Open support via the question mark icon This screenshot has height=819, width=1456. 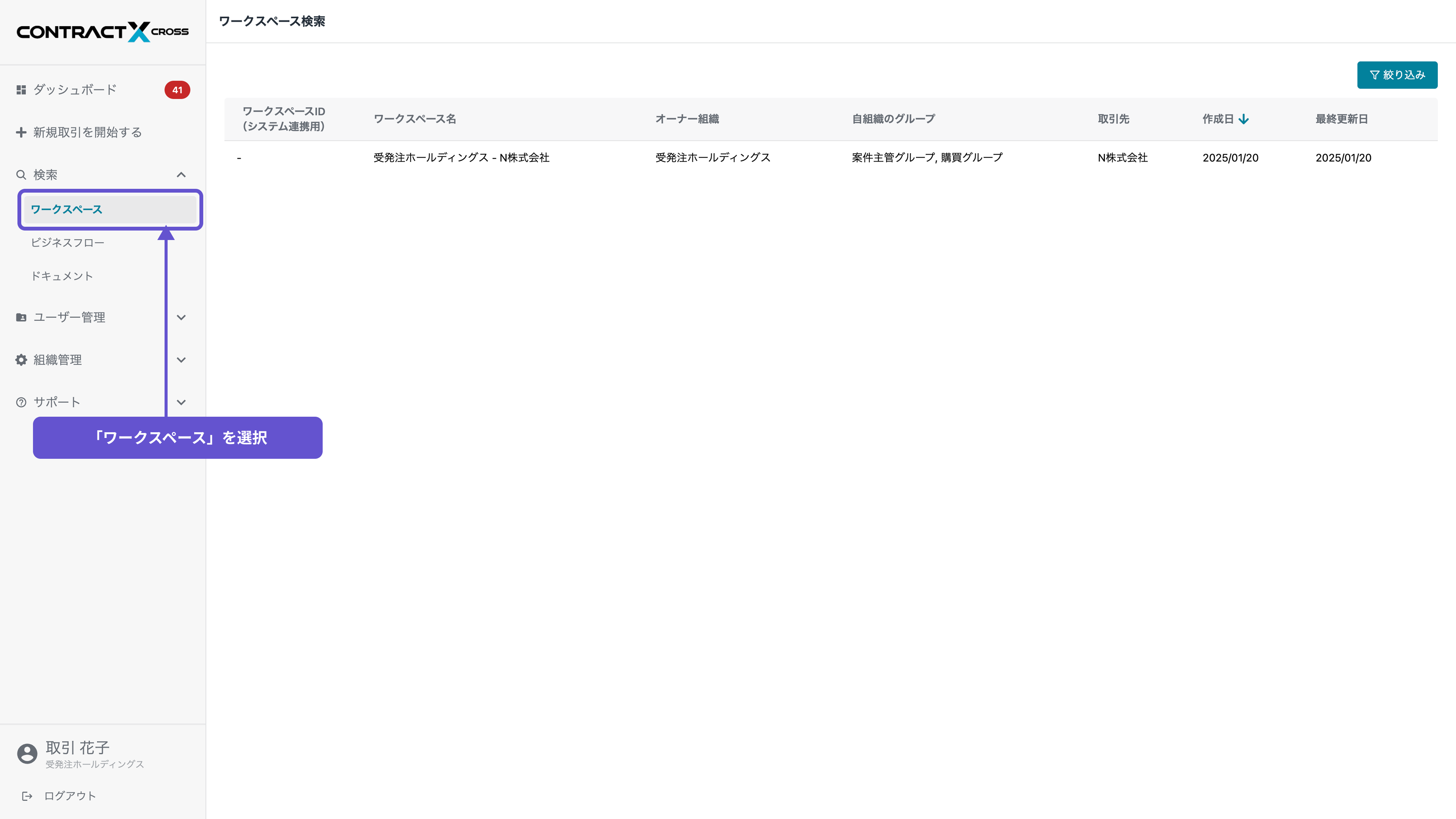coord(20,402)
